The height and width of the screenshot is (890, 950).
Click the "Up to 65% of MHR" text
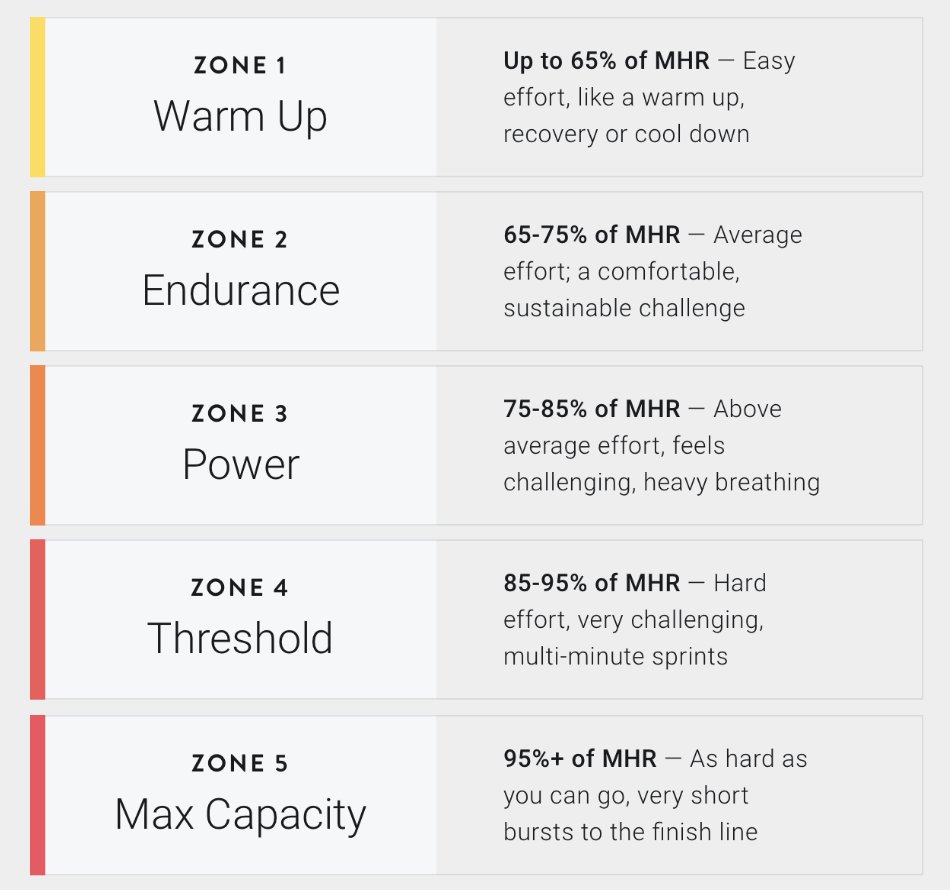coord(606,60)
